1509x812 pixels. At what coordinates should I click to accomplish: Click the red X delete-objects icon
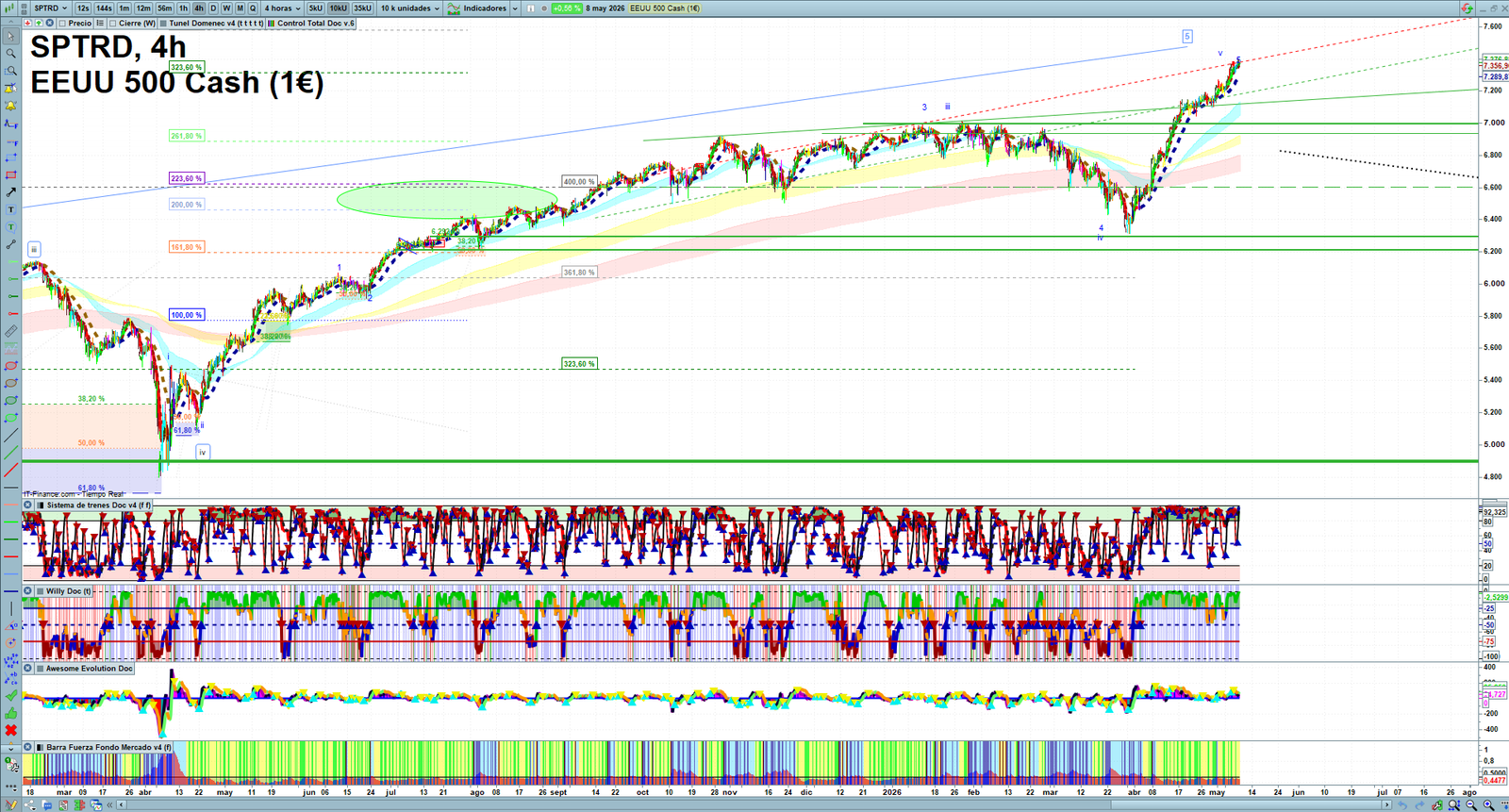(x=11, y=731)
